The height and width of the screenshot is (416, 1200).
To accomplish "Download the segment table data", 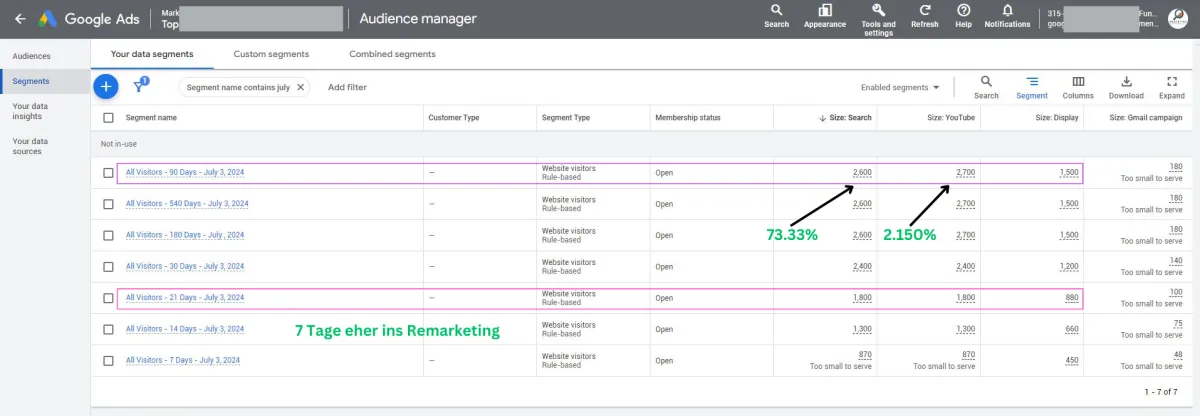I will pos(1126,82).
